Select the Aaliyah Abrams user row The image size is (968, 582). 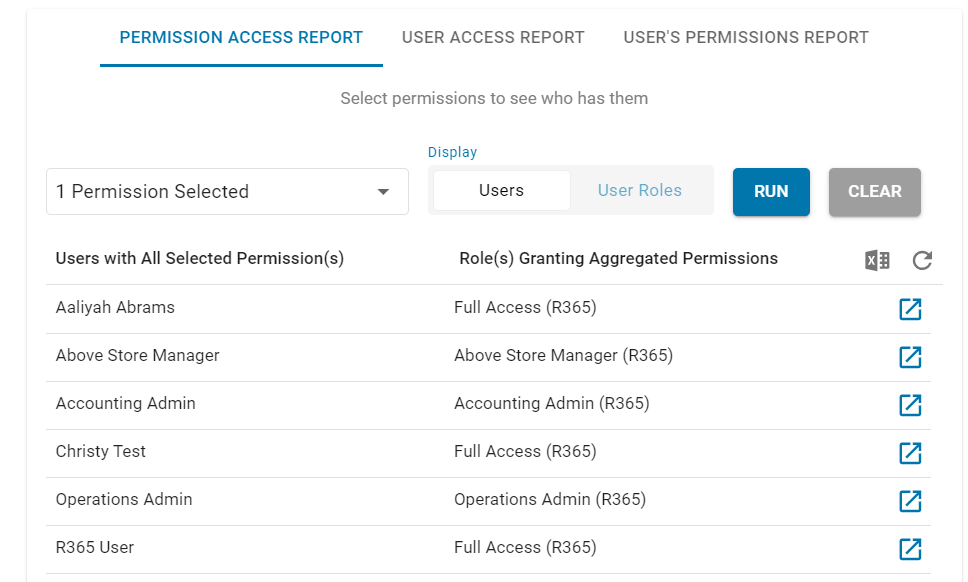click(x=488, y=309)
